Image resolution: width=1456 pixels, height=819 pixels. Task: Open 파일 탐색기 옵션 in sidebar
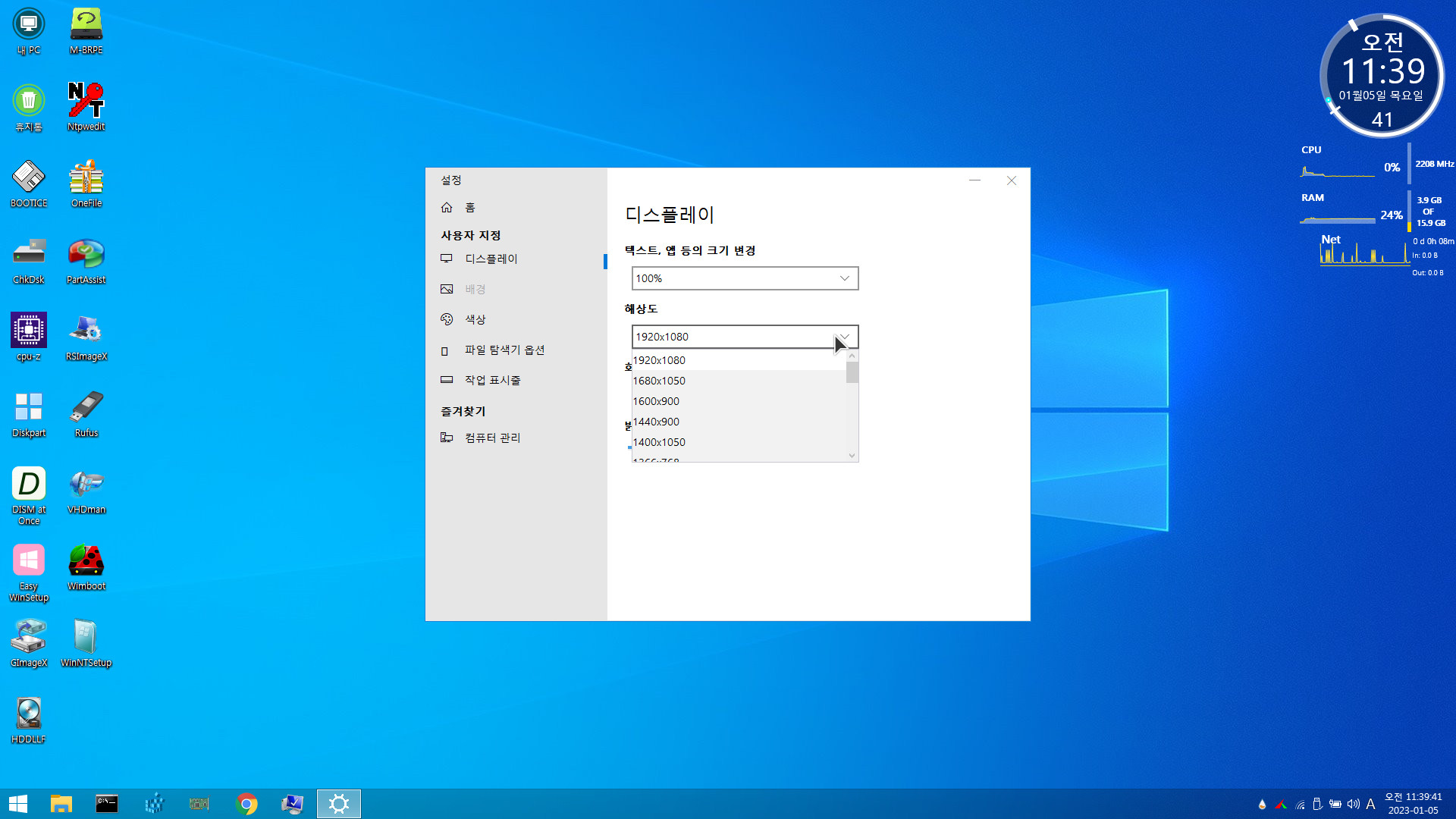[516, 350]
